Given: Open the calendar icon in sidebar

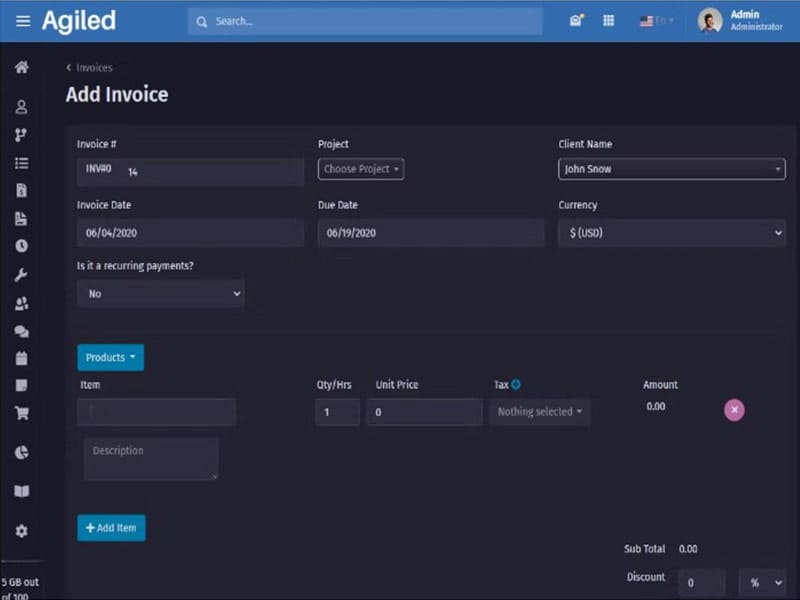Looking at the screenshot, I should 21,358.
